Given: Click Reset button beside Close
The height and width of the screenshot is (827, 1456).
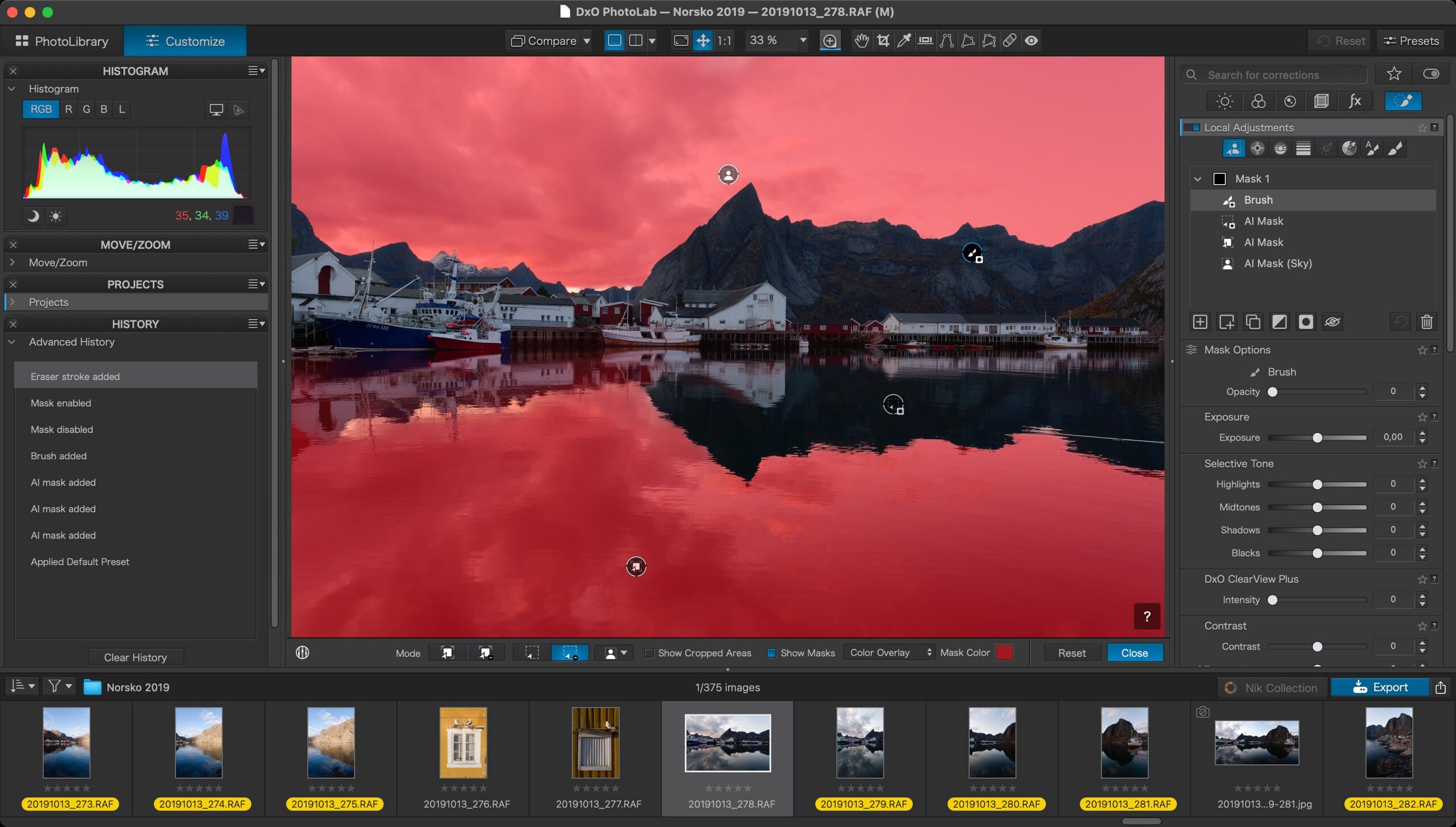Looking at the screenshot, I should point(1072,653).
